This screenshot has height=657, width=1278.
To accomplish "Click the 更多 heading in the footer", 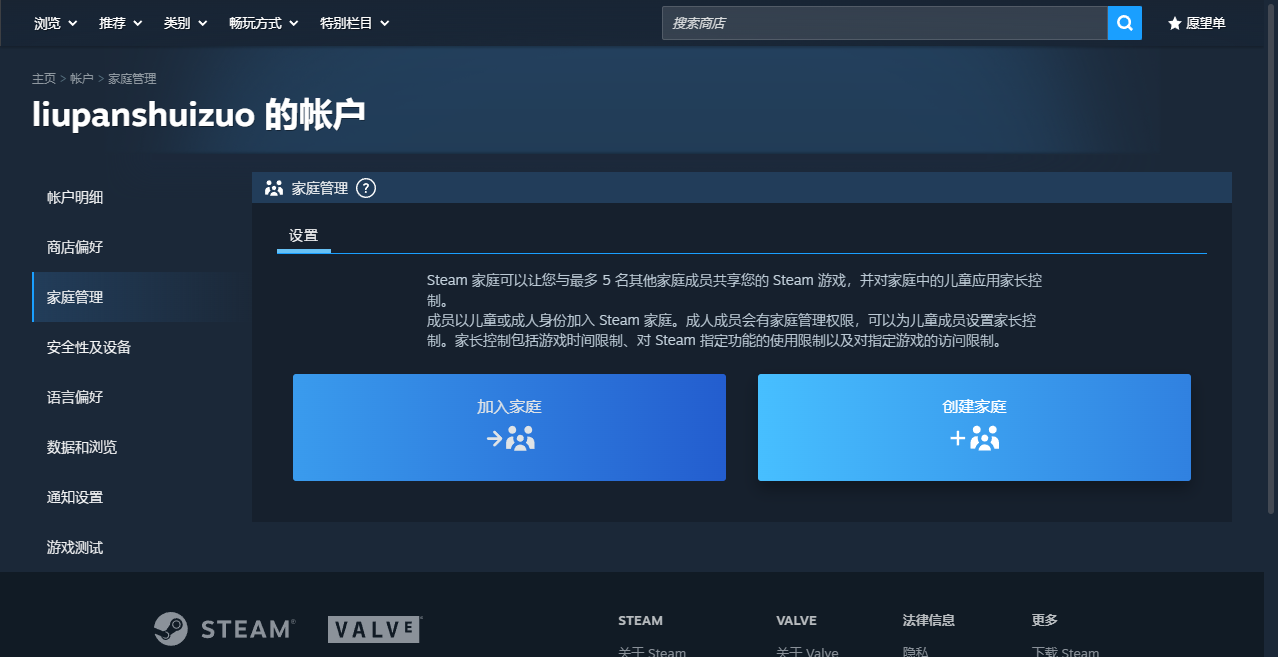I will [x=1044, y=620].
